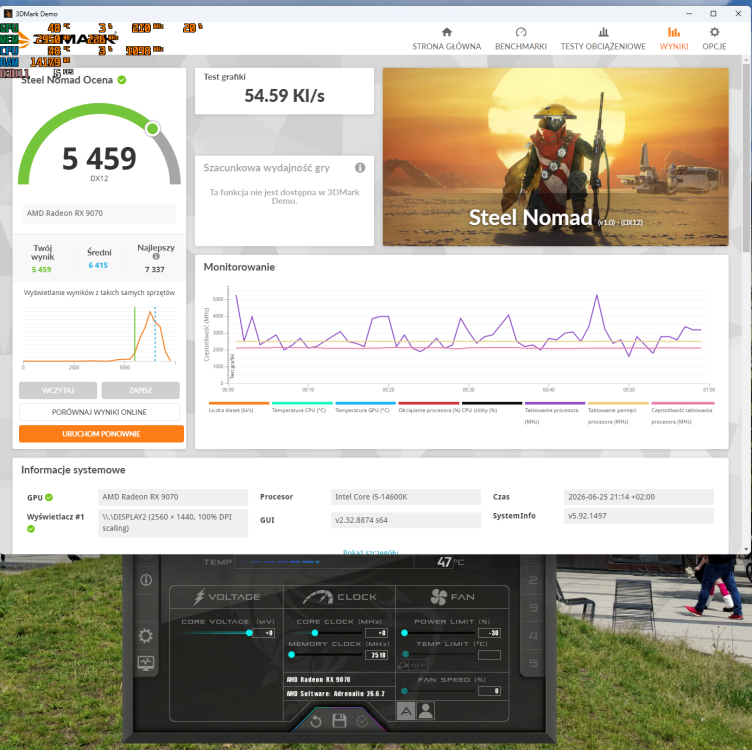
Task: Click the SystemInfo version v5.92.1497
Action: pos(639,516)
